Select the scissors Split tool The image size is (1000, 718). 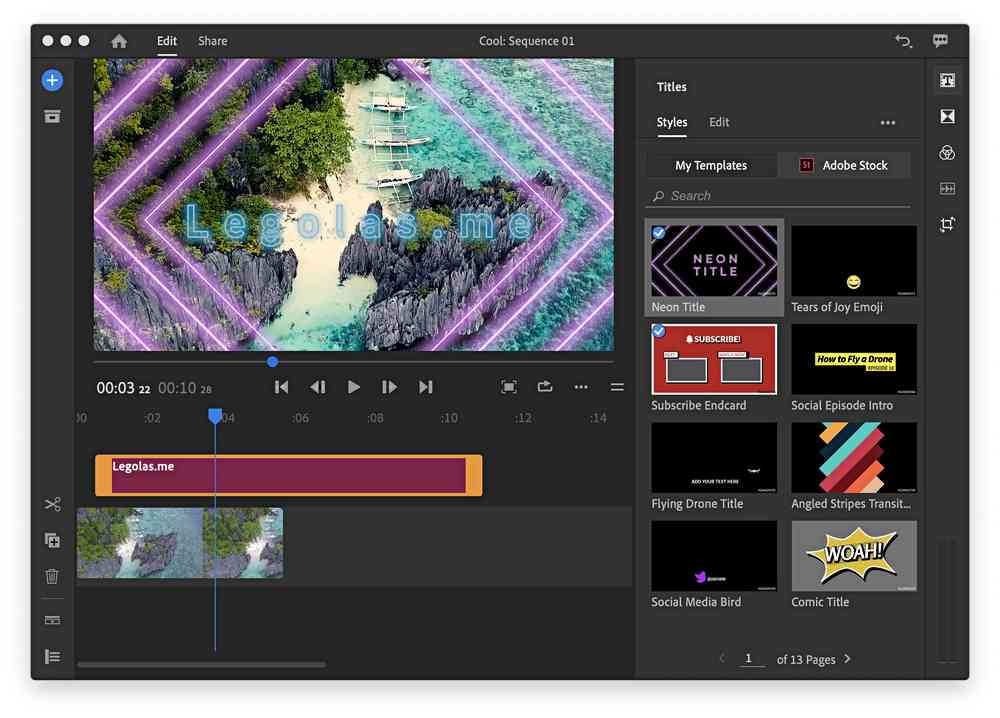[52, 504]
